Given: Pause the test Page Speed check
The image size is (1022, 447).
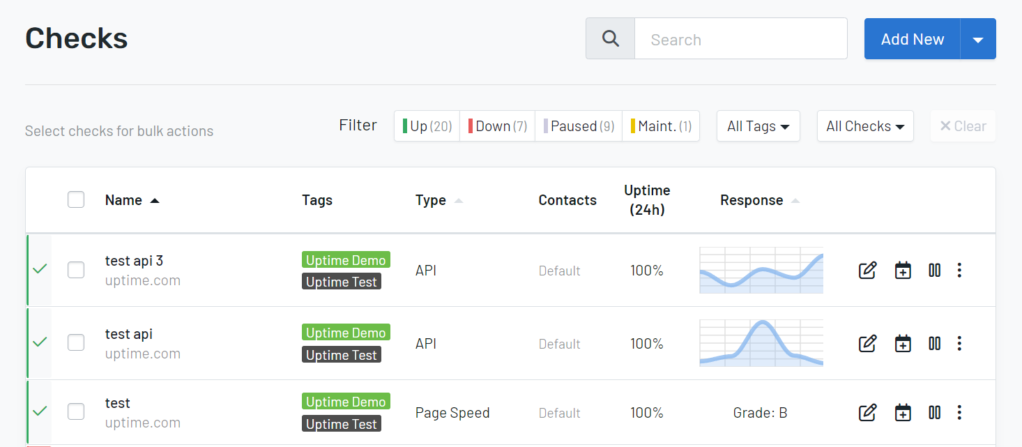Looking at the screenshot, I should tap(934, 412).
